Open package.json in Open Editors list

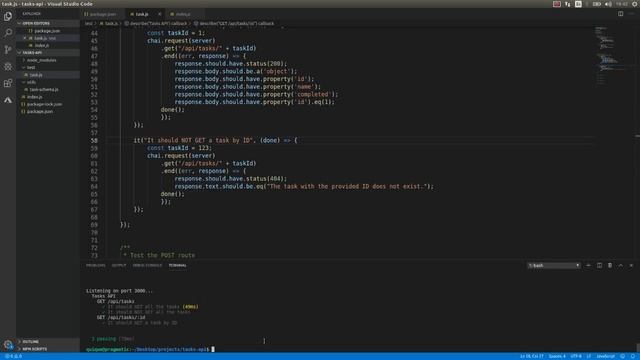coord(48,31)
